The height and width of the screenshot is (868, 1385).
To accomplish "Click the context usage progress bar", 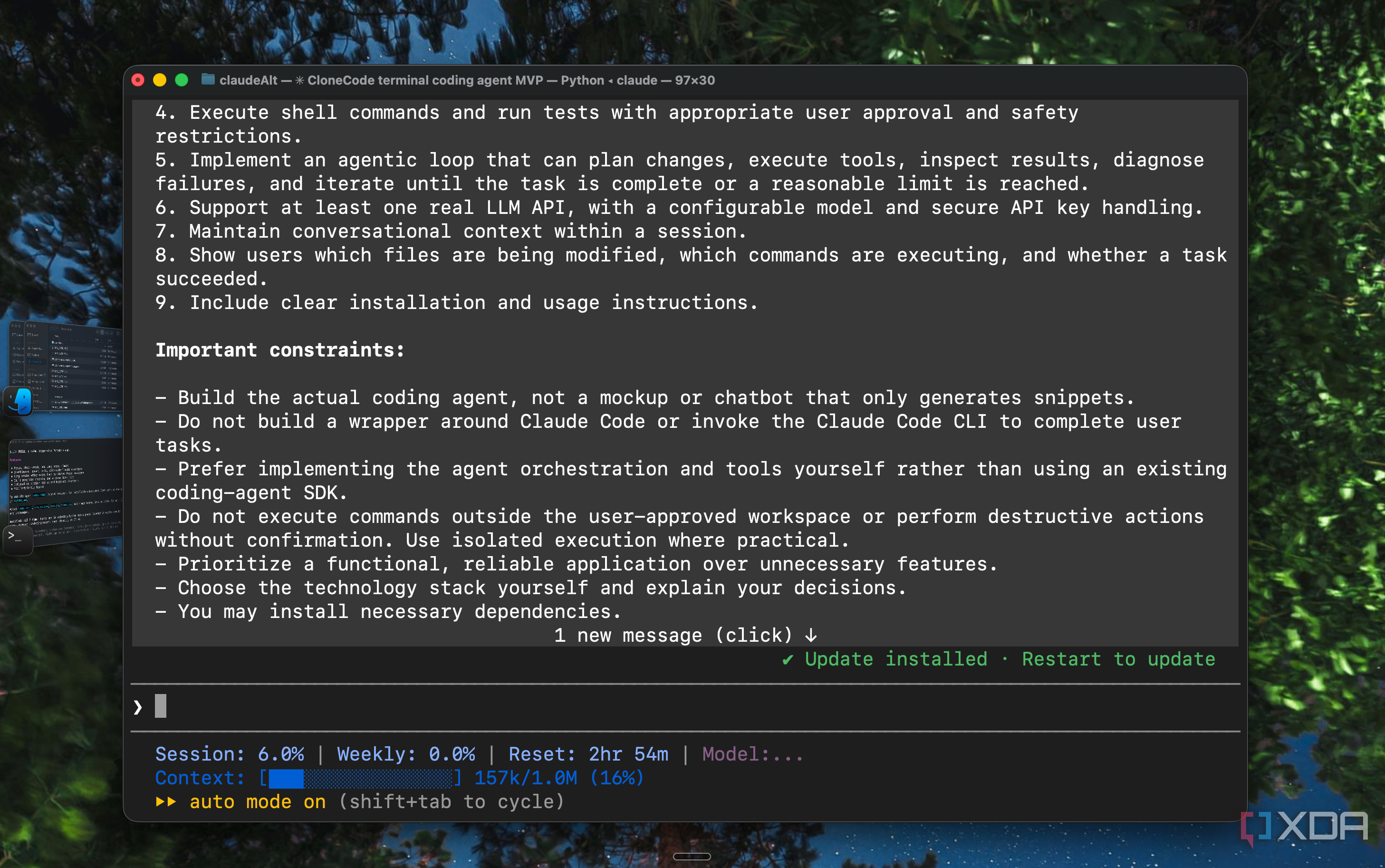I will coord(360,778).
